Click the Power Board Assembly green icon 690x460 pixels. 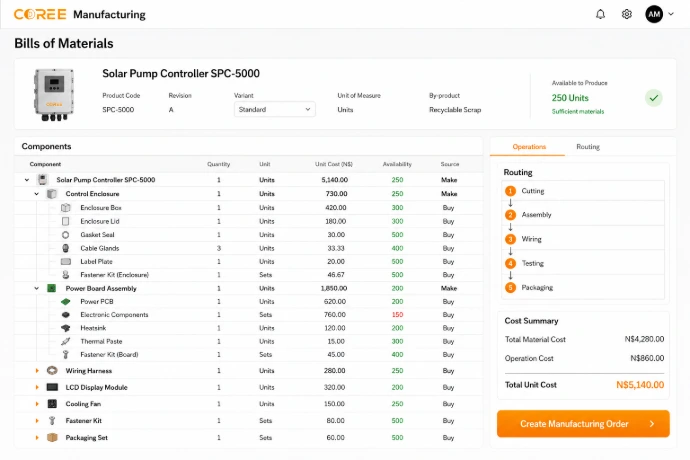pyautogui.click(x=51, y=288)
